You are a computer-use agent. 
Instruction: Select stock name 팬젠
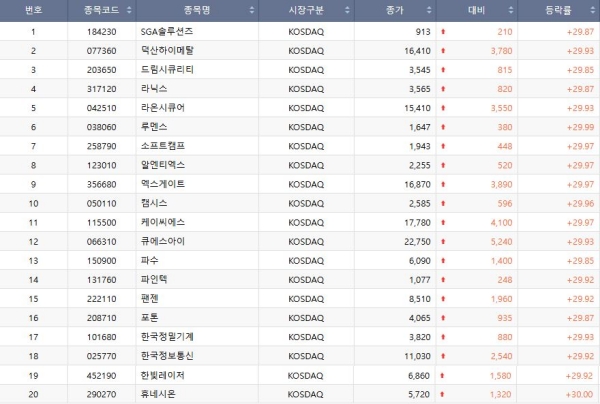[150, 299]
